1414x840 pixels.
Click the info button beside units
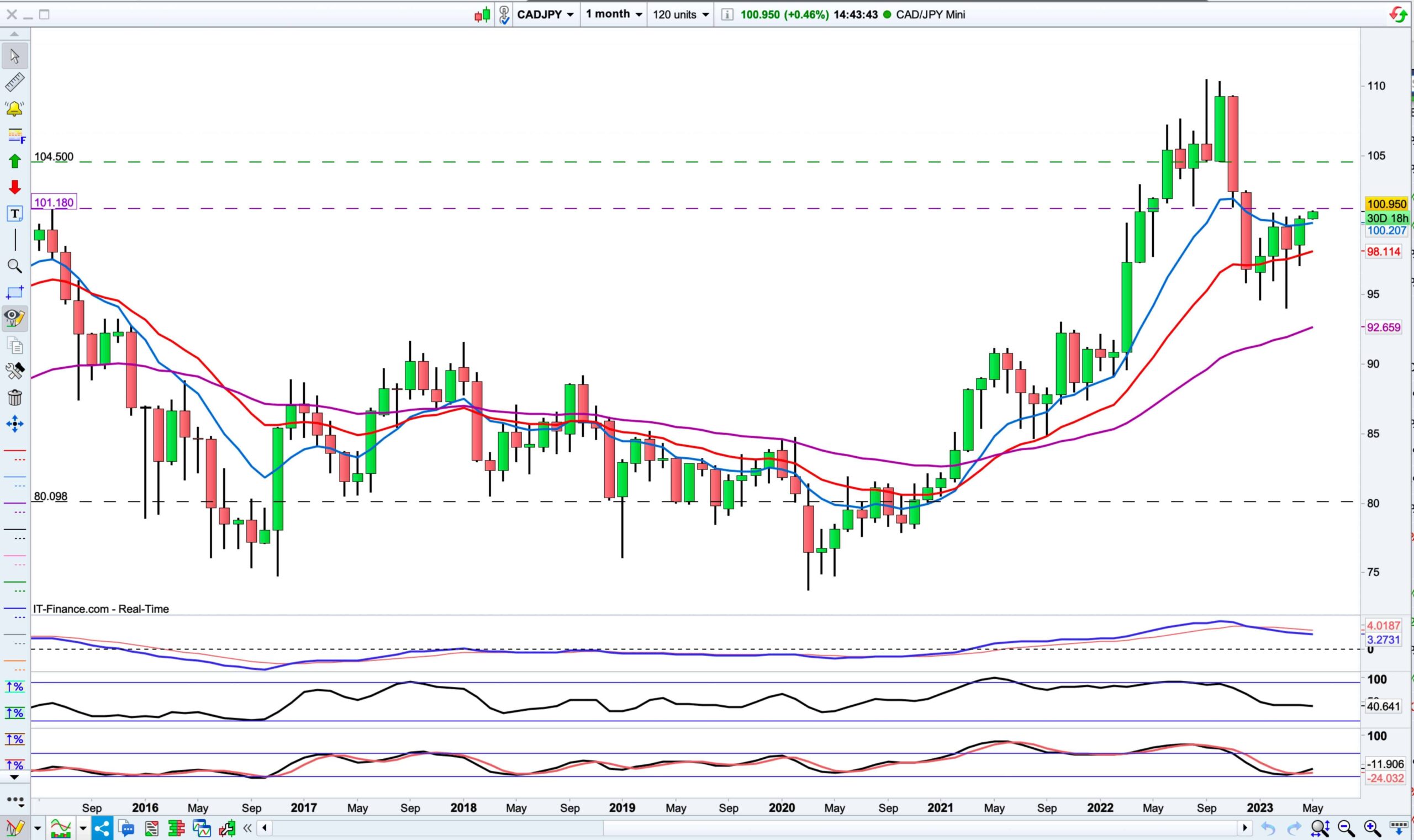[x=727, y=14]
